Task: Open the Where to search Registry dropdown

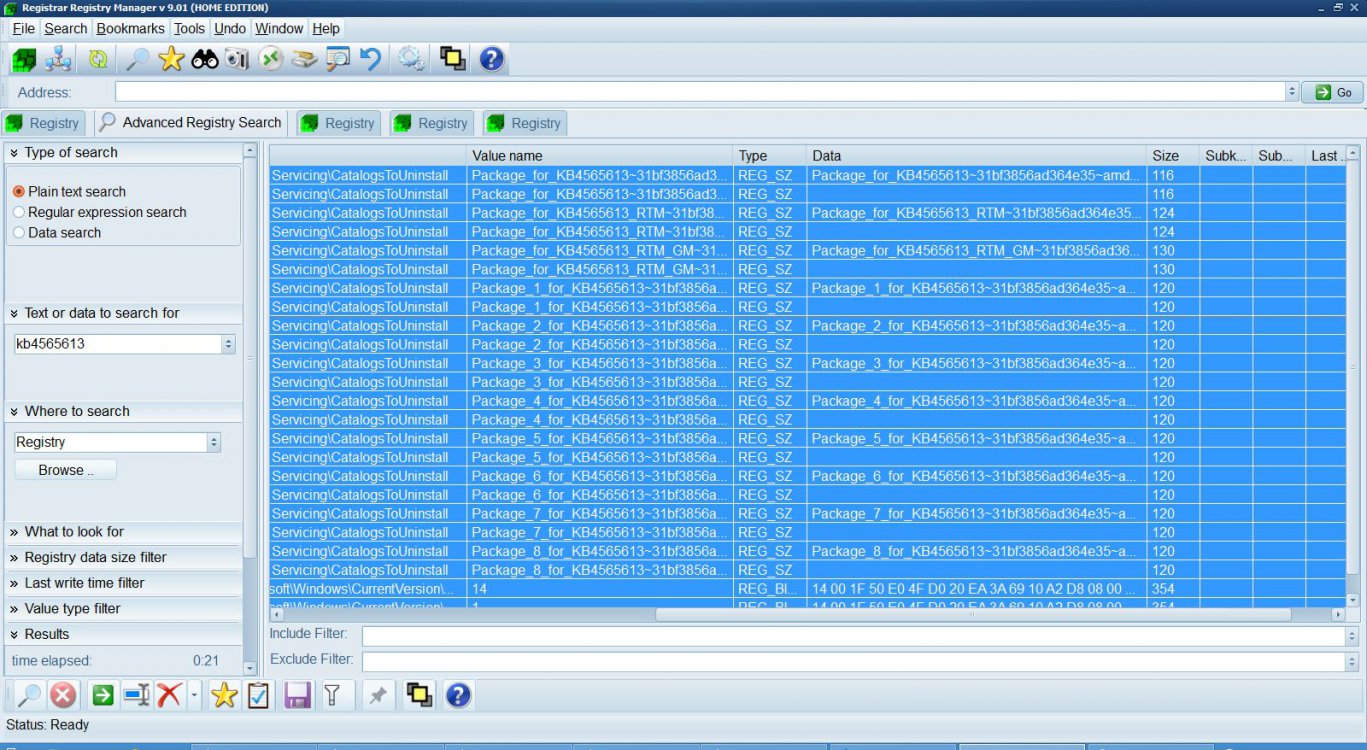Action: pos(214,442)
